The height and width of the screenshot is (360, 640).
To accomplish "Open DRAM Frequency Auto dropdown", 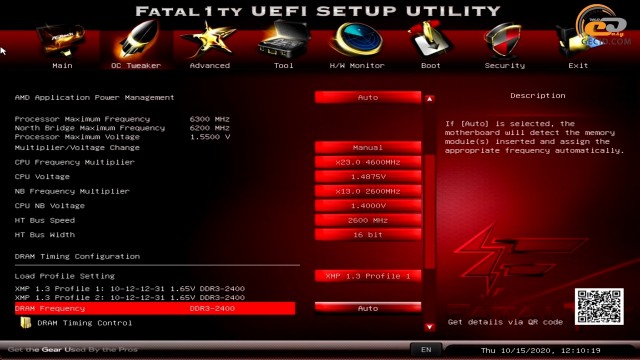I will [x=368, y=308].
